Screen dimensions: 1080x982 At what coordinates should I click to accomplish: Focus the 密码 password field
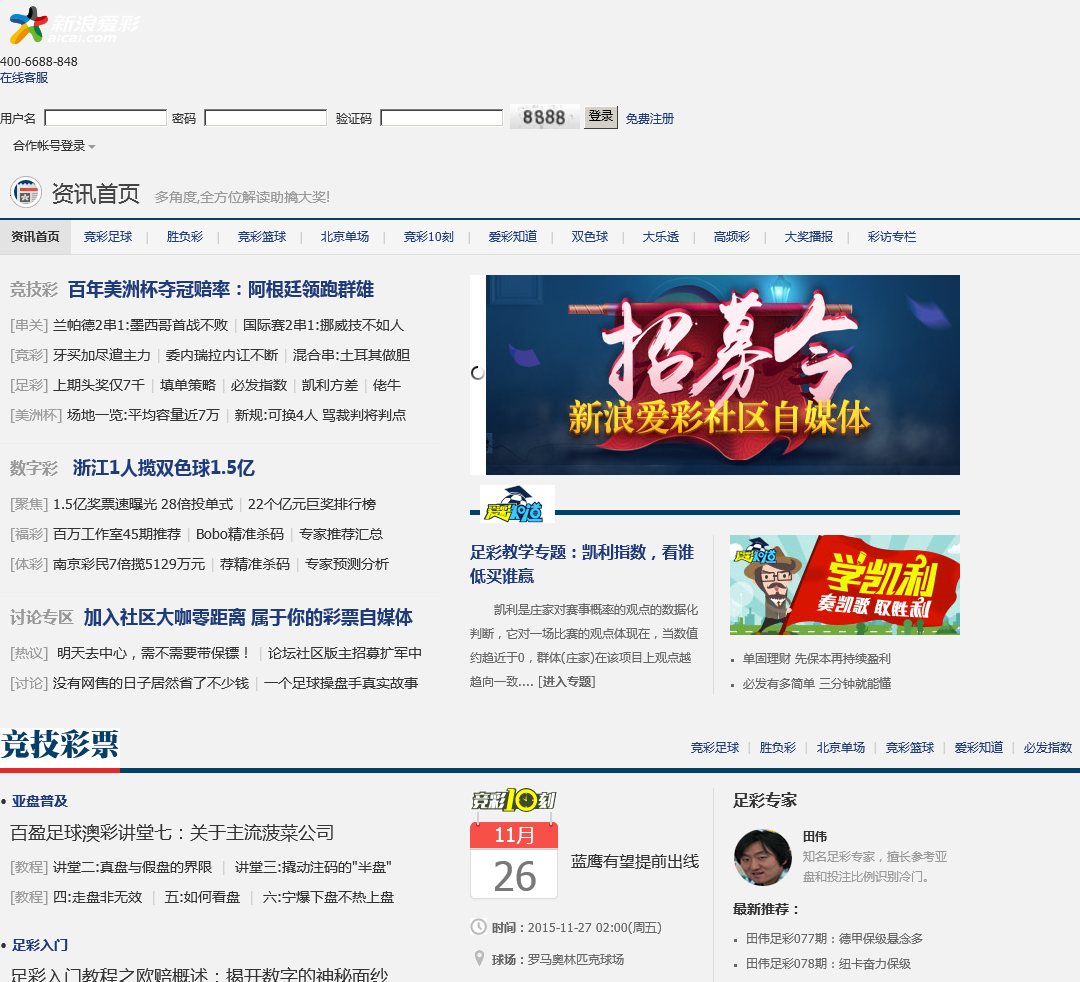pyautogui.click(x=265, y=118)
